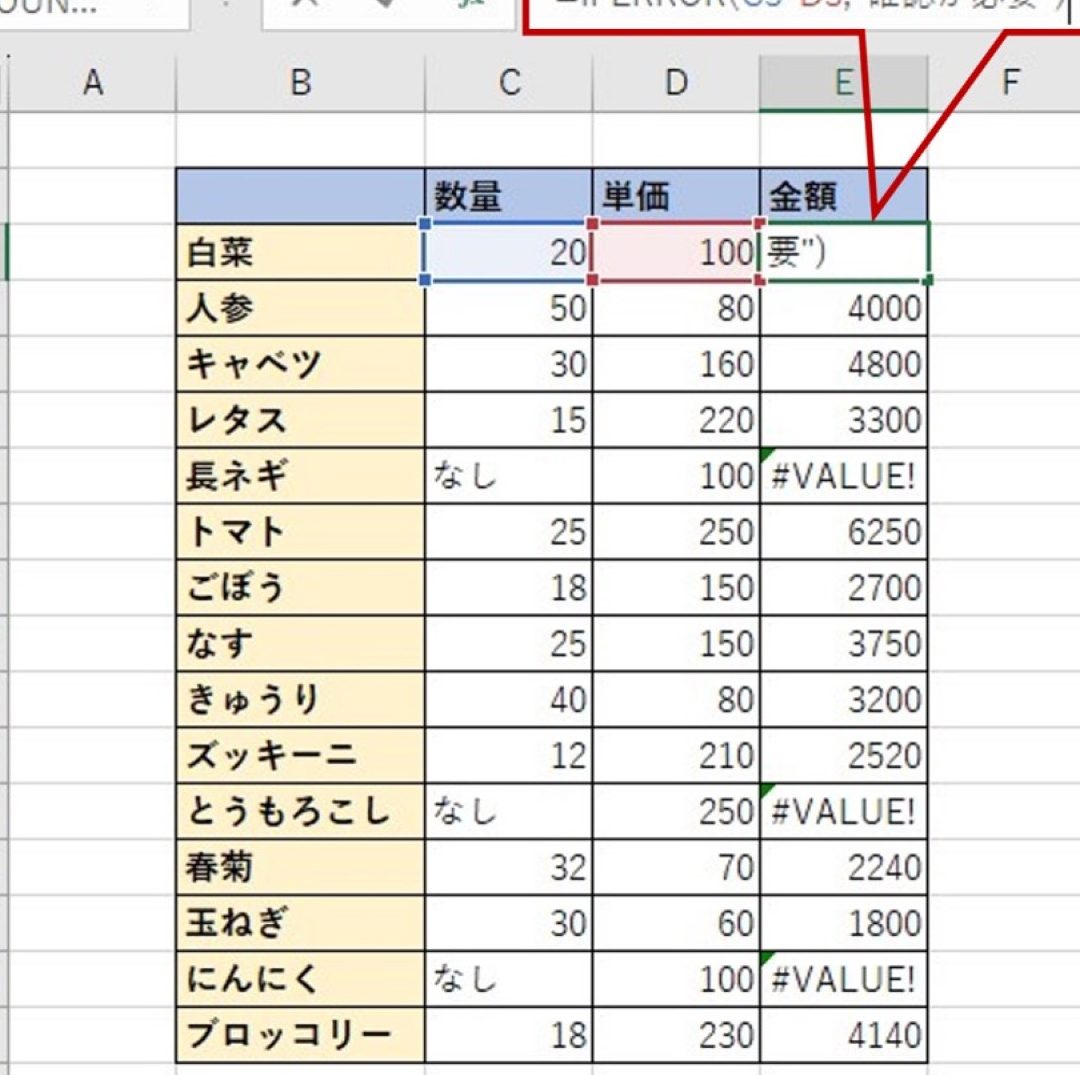This screenshot has width=1080, height=1075.
Task: Click #VALUE! error in 長ネギ row
Action: tap(844, 476)
